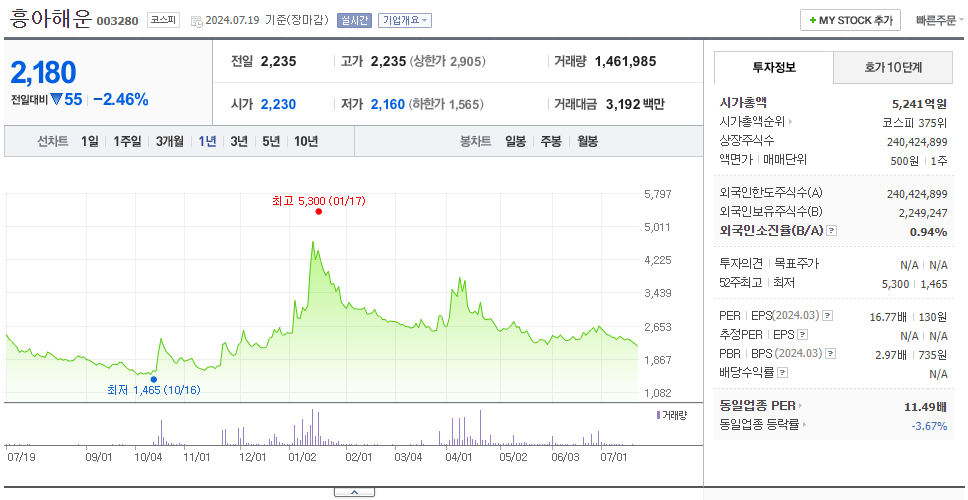Show the 월봉 candlestick chart
The height and width of the screenshot is (500, 968).
pyautogui.click(x=588, y=141)
